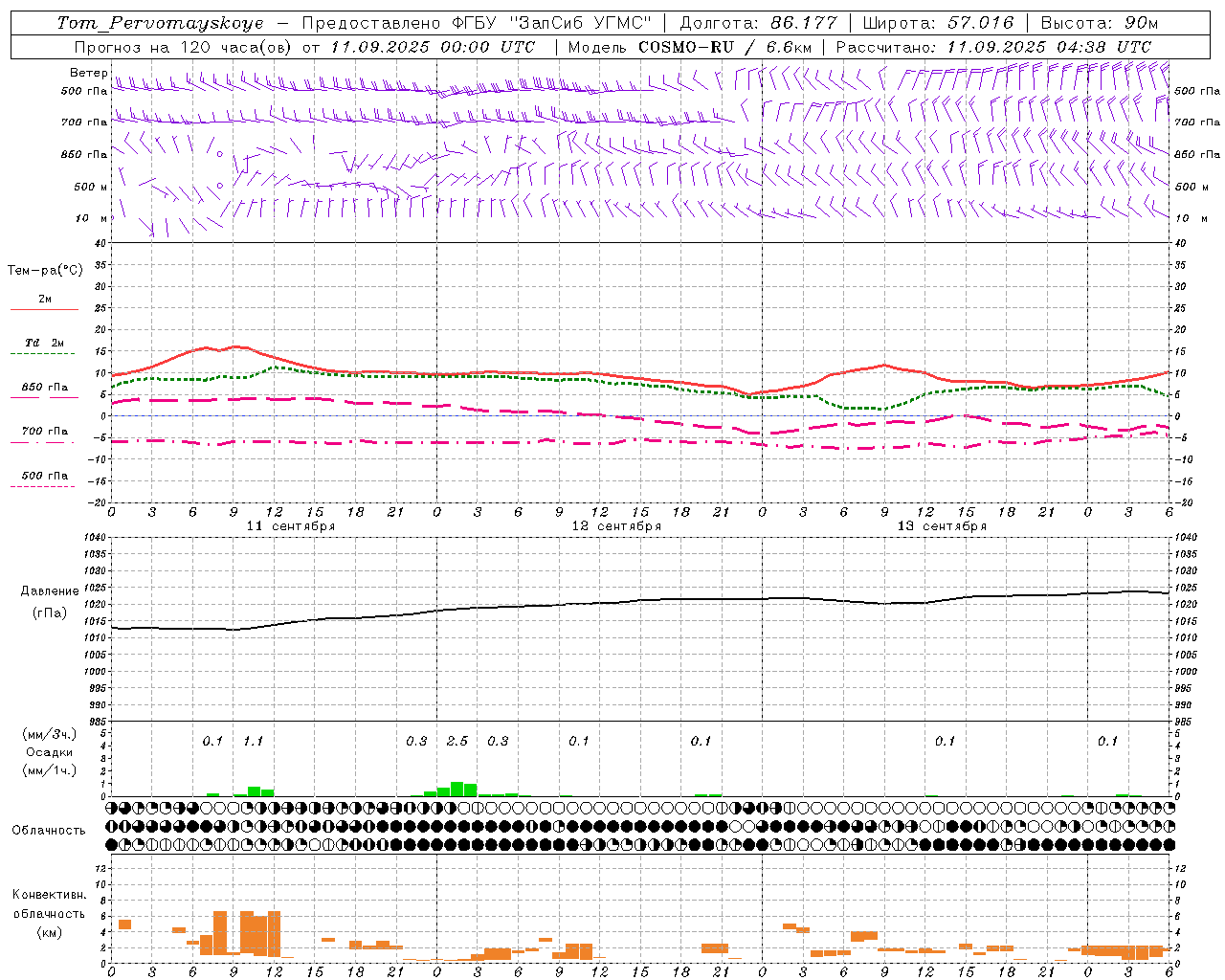The image size is (1225, 980).
Task: Click the '(мм/3ч.)' precipitation unit label
Action: click(x=50, y=735)
